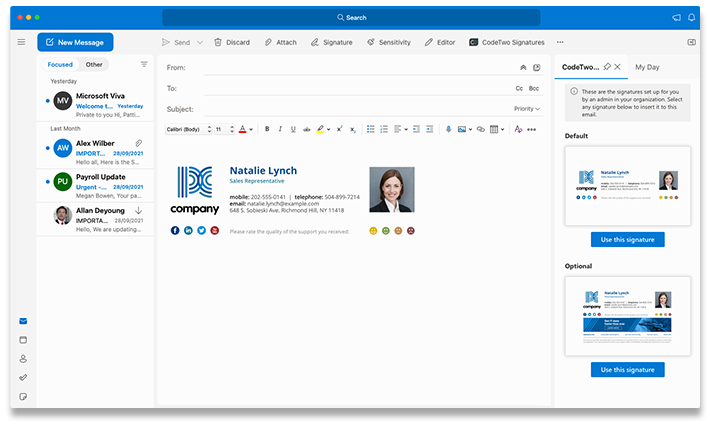
Task: Click Twitter icon in signature
Action: pos(201,230)
